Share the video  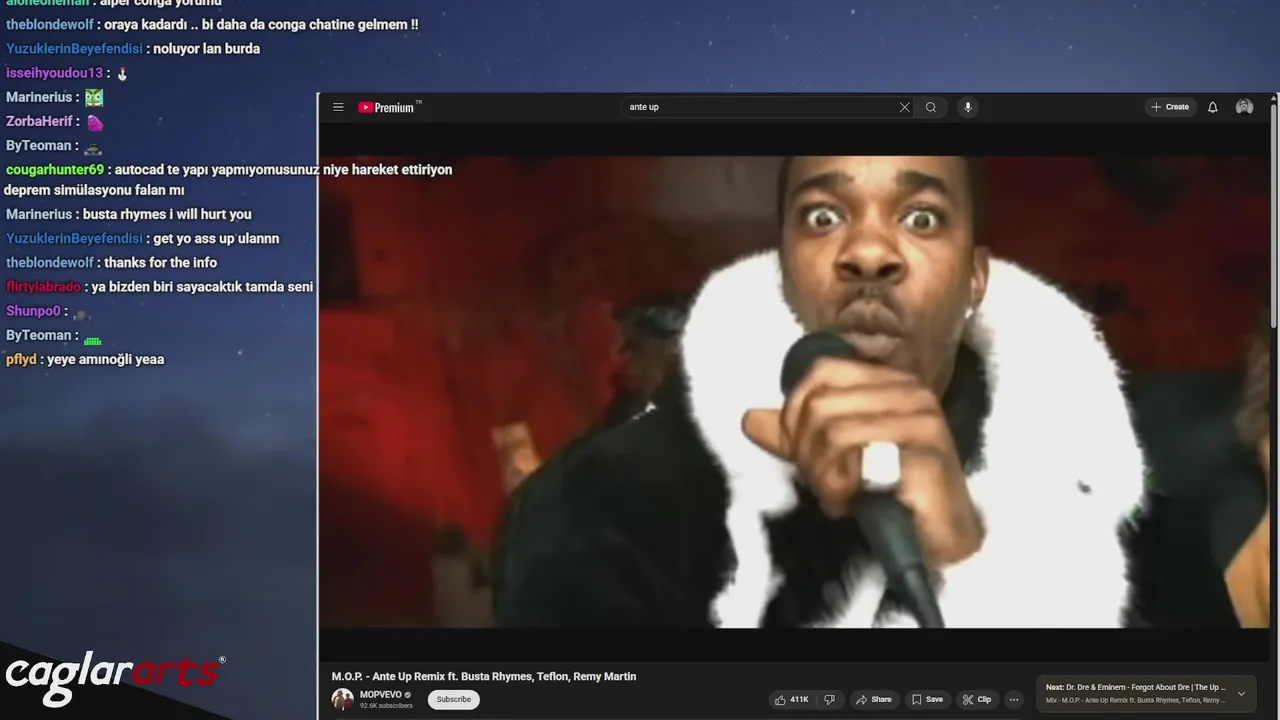[x=873, y=699]
